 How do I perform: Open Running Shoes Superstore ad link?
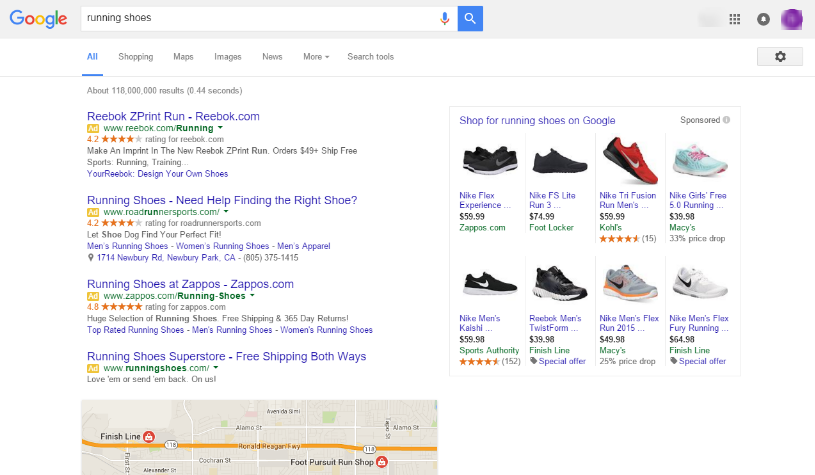point(227,357)
